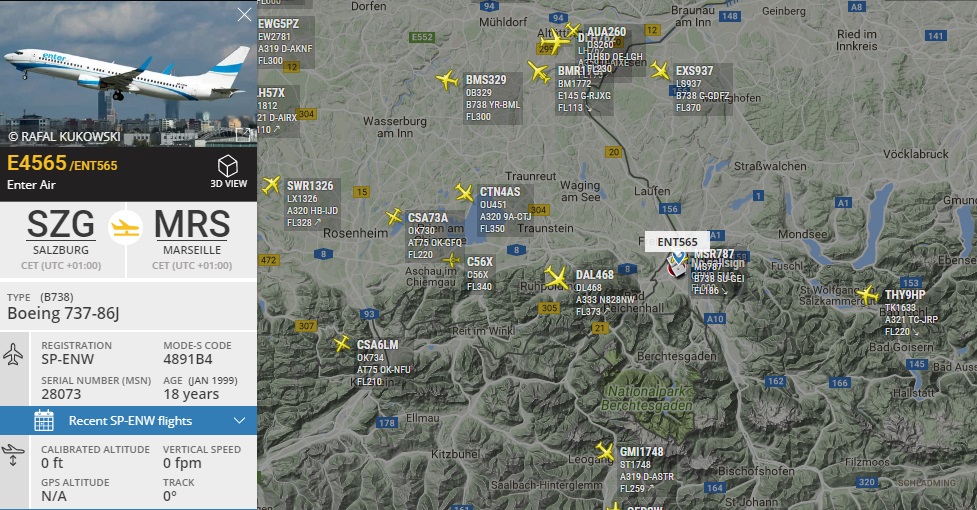Click the ENT565 map callout label
977x510 pixels.
(x=677, y=242)
